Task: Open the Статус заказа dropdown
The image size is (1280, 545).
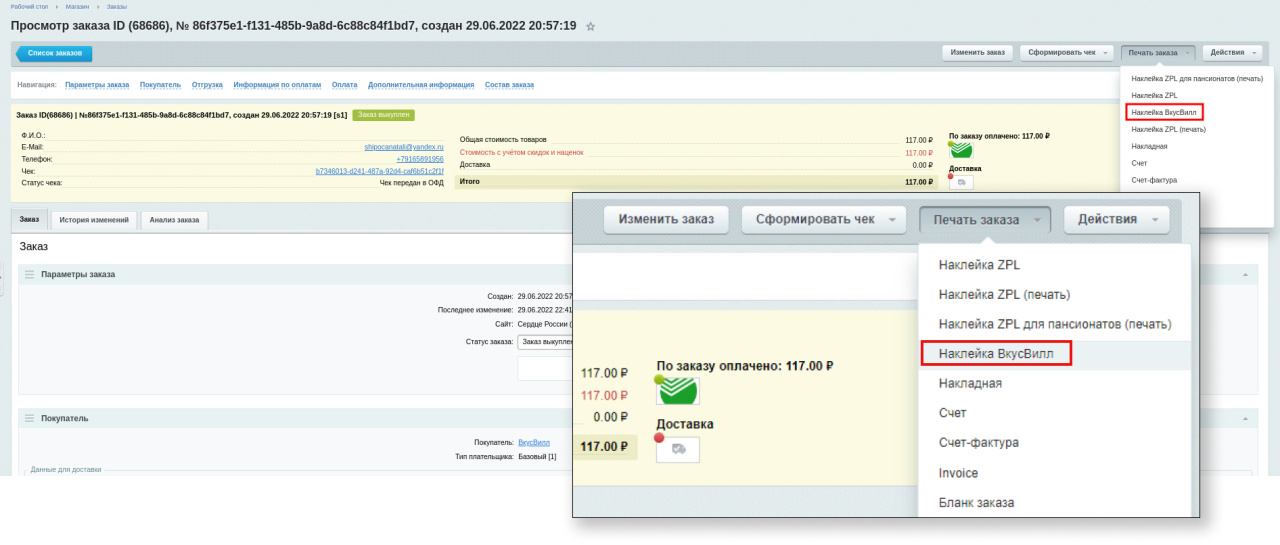Action: (x=545, y=341)
